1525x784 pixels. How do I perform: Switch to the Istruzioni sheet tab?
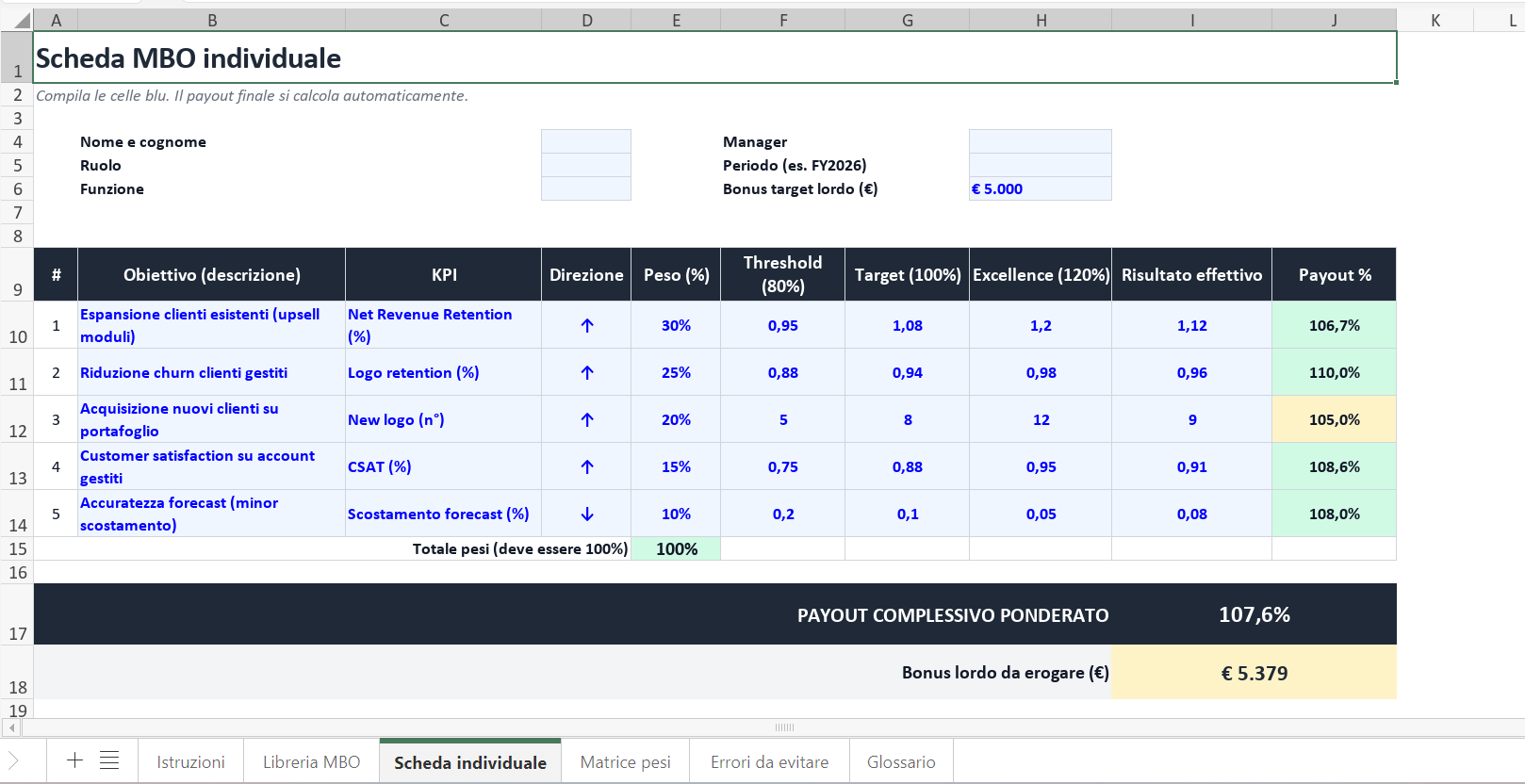point(190,761)
